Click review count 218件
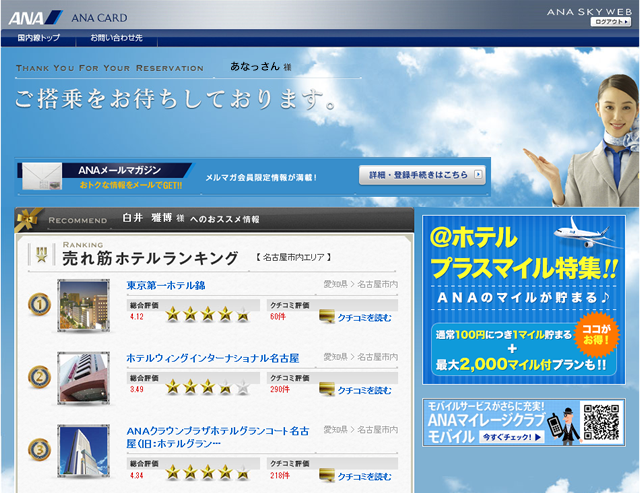Image resolution: width=640 pixels, height=493 pixels. point(280,475)
